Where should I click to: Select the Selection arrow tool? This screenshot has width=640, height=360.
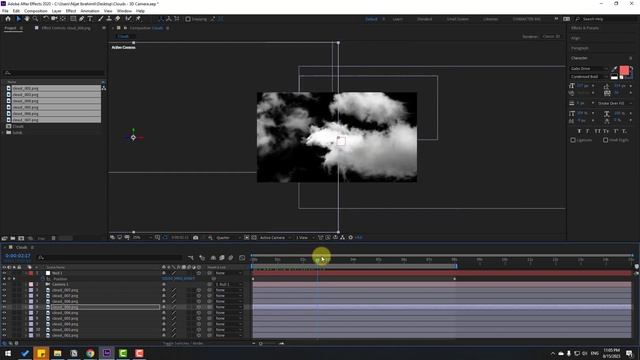coord(18,19)
